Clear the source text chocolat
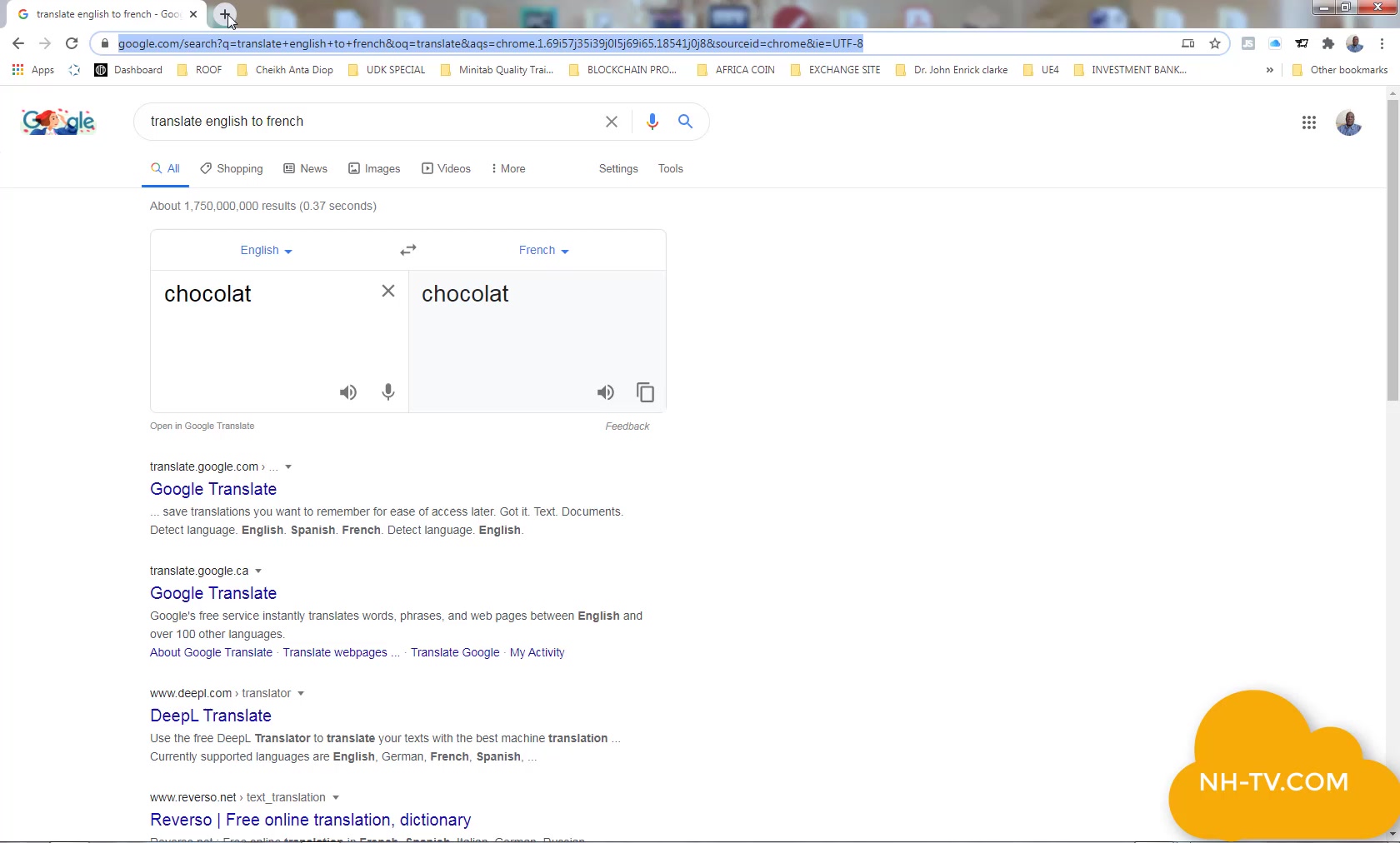The image size is (1400, 843). tap(388, 291)
